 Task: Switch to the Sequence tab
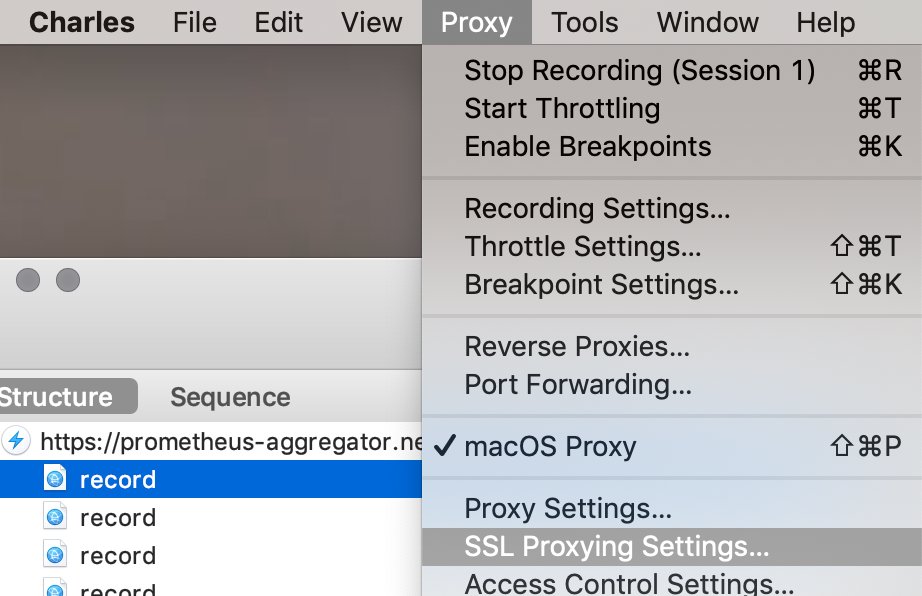[x=230, y=397]
